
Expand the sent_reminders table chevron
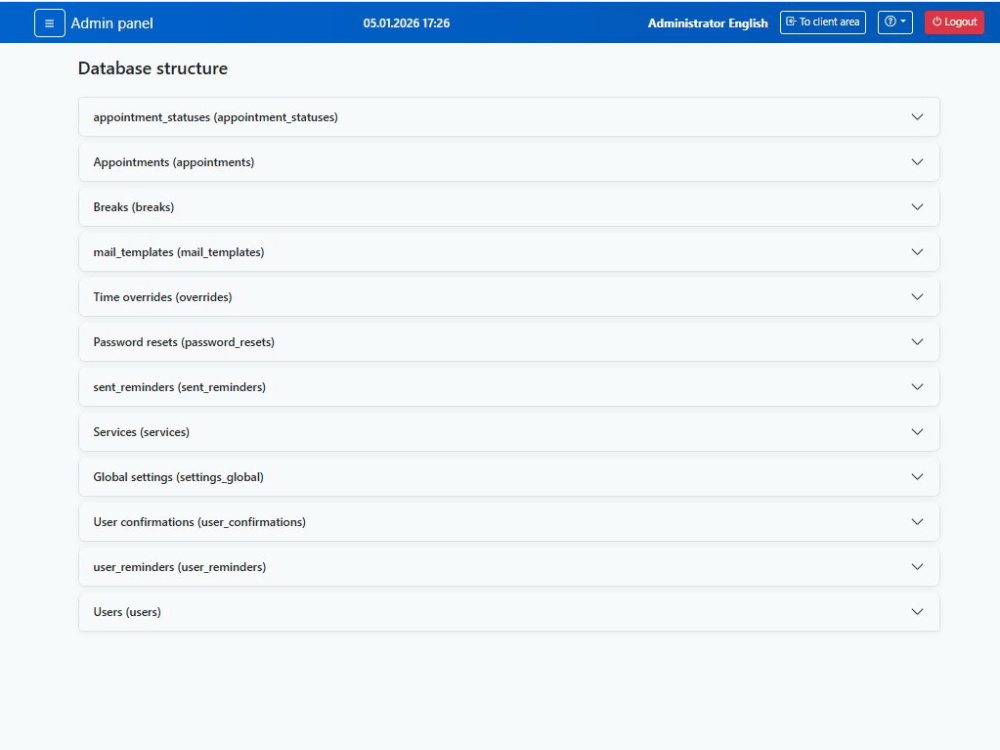point(917,387)
